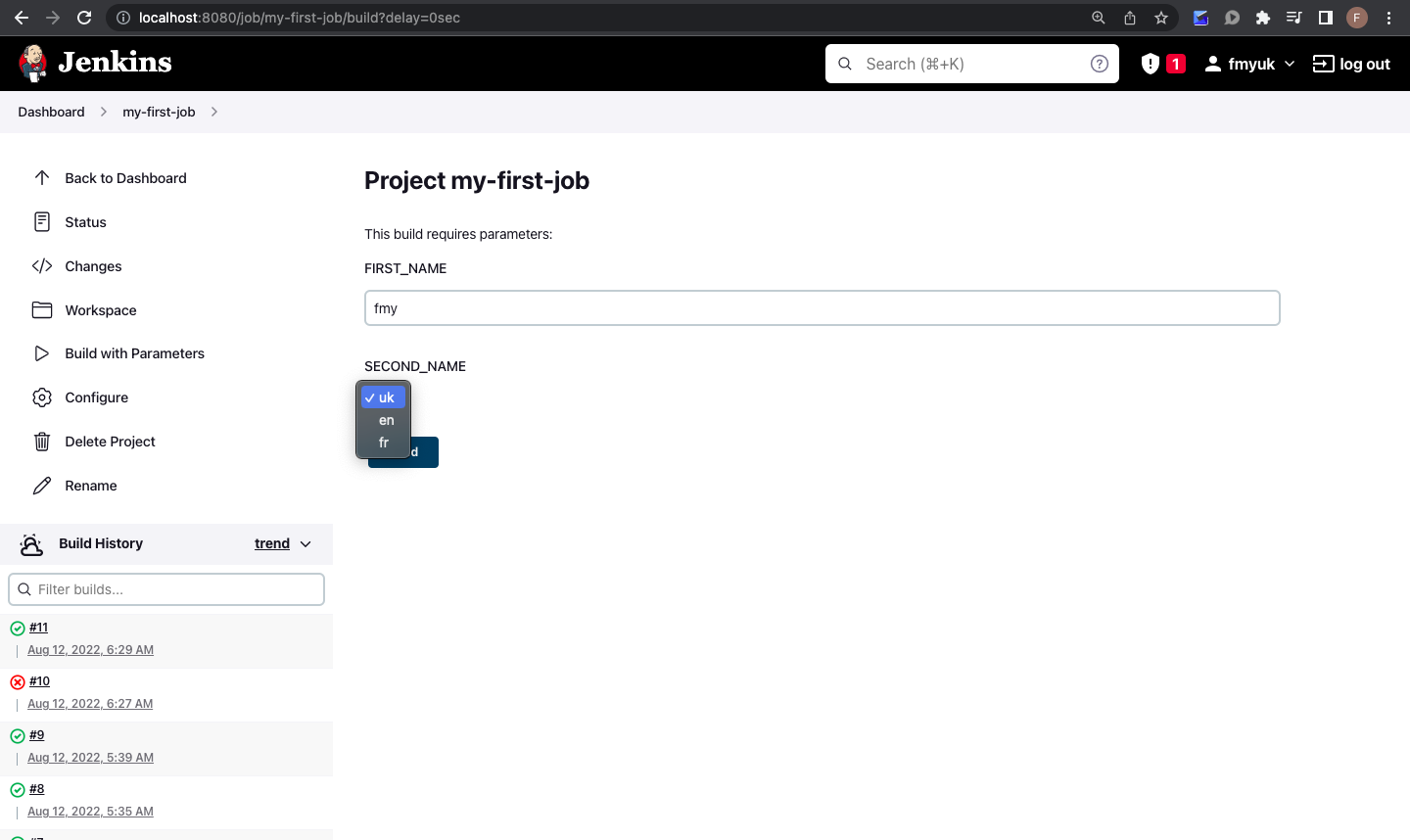This screenshot has height=840, width=1410.
Task: Open the Changes sidebar item
Action: click(93, 266)
